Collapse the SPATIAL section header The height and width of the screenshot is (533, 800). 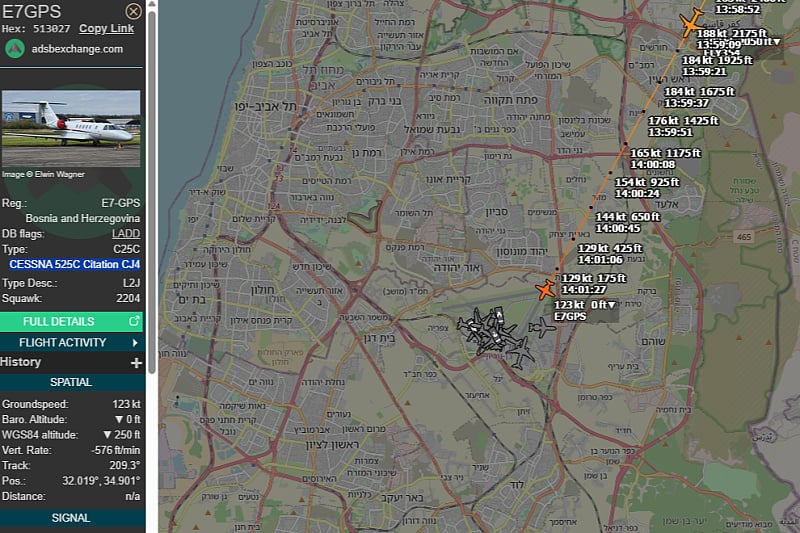coord(71,382)
